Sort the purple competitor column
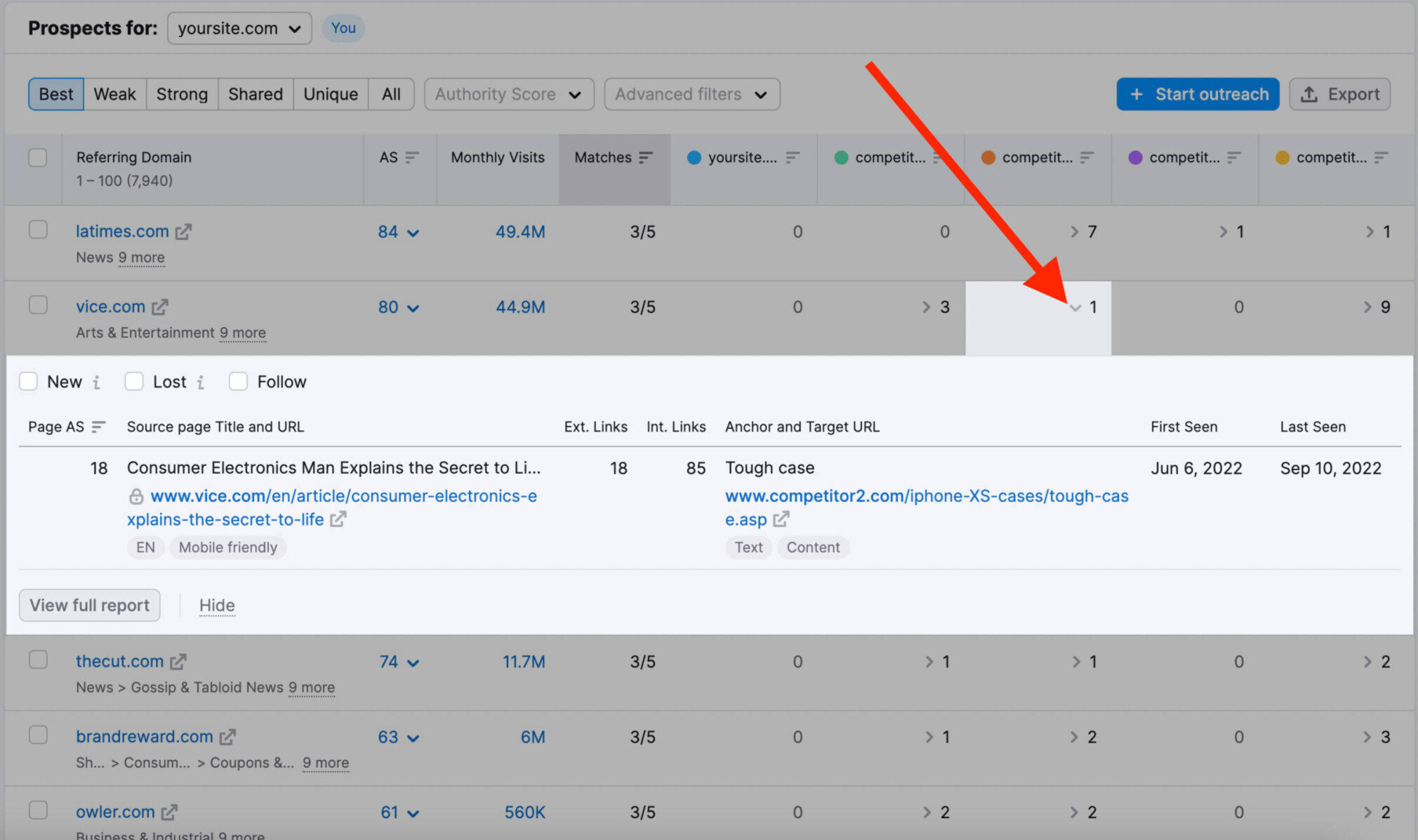Viewport: 1418px width, 840px height. pyautogui.click(x=1234, y=157)
